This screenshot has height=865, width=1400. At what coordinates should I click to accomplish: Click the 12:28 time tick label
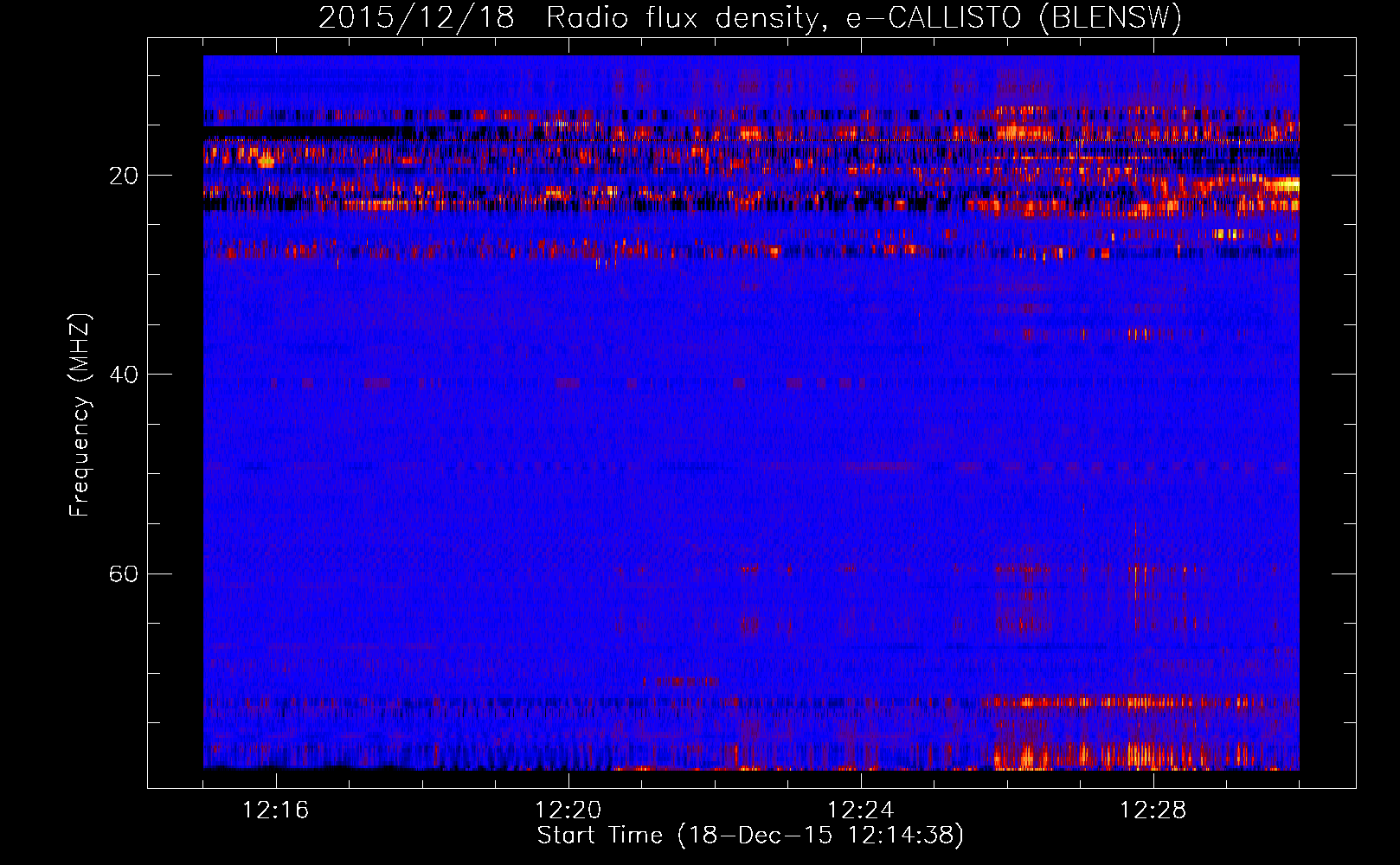tap(1153, 811)
